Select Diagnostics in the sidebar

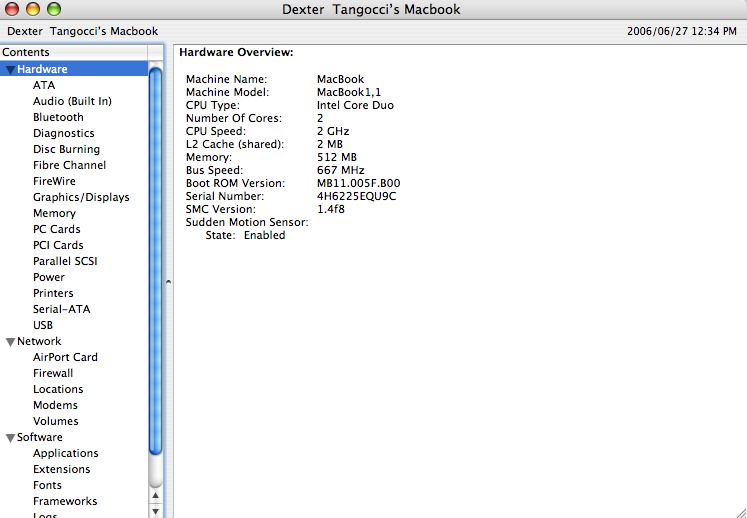(64, 133)
